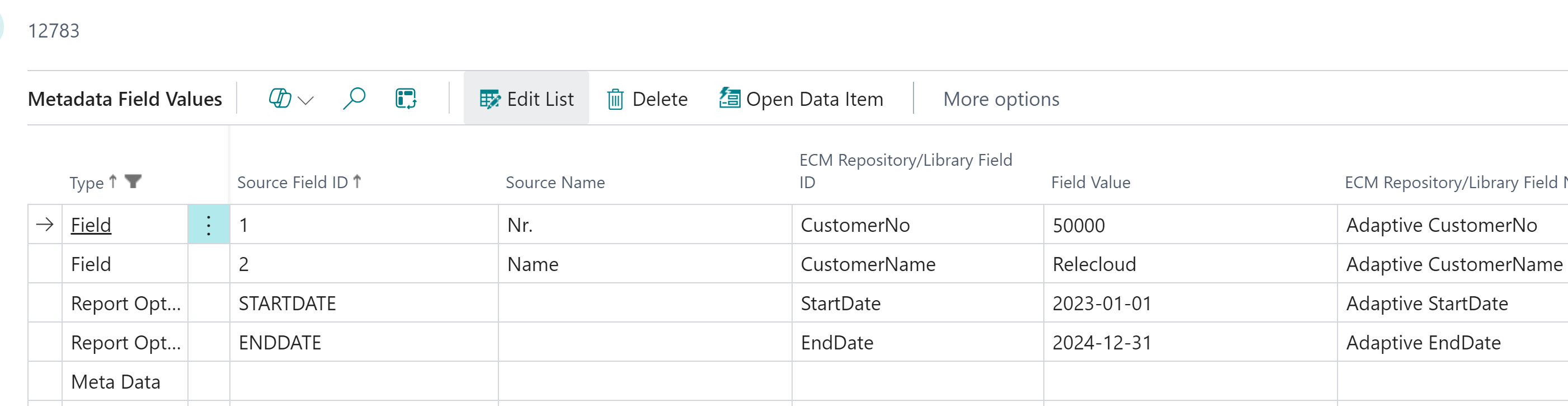Click the Source Name column header
Viewport: 1568px width, 406px height.
tap(555, 182)
